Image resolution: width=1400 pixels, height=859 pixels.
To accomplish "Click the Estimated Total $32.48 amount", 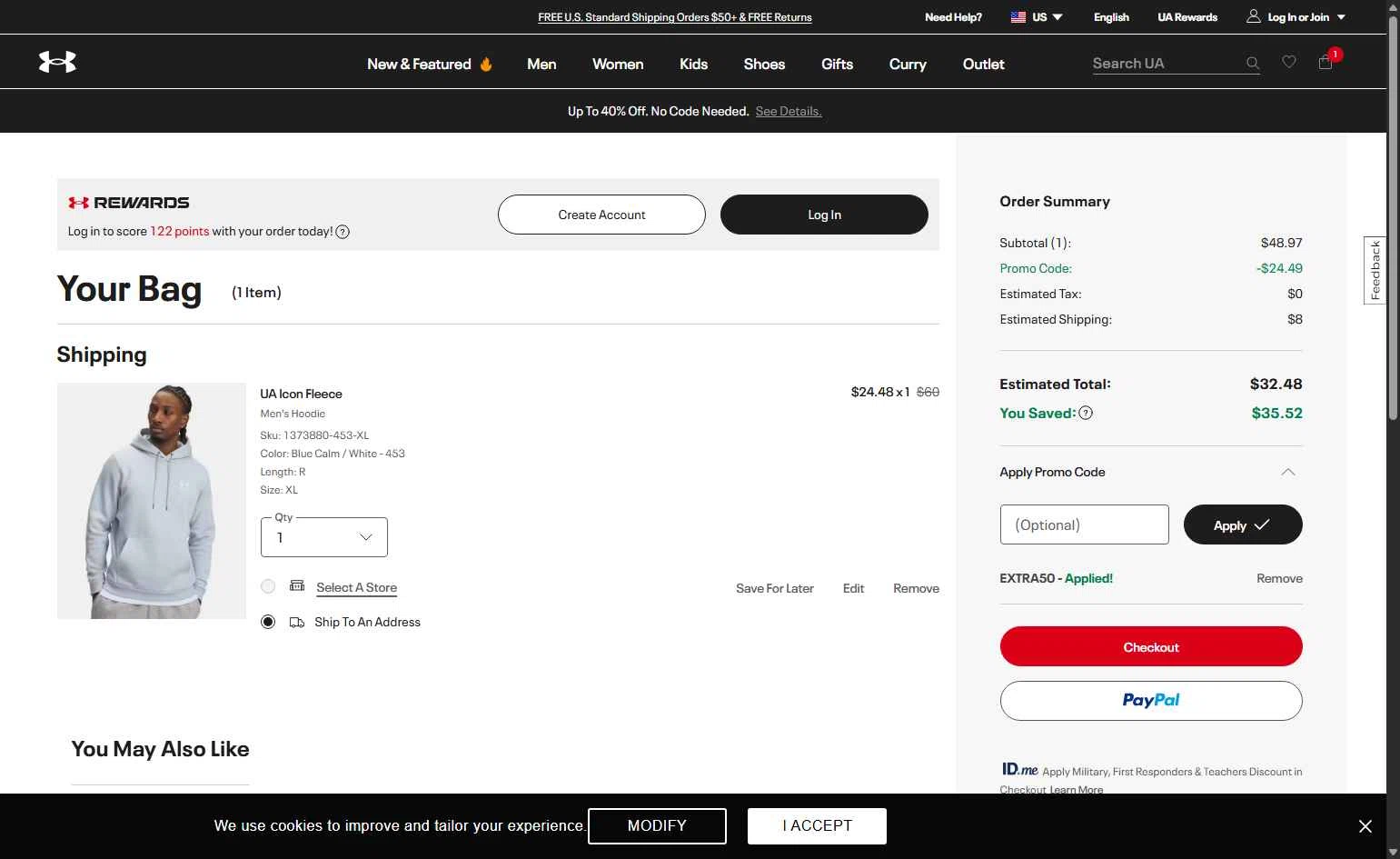I will click(x=1276, y=384).
